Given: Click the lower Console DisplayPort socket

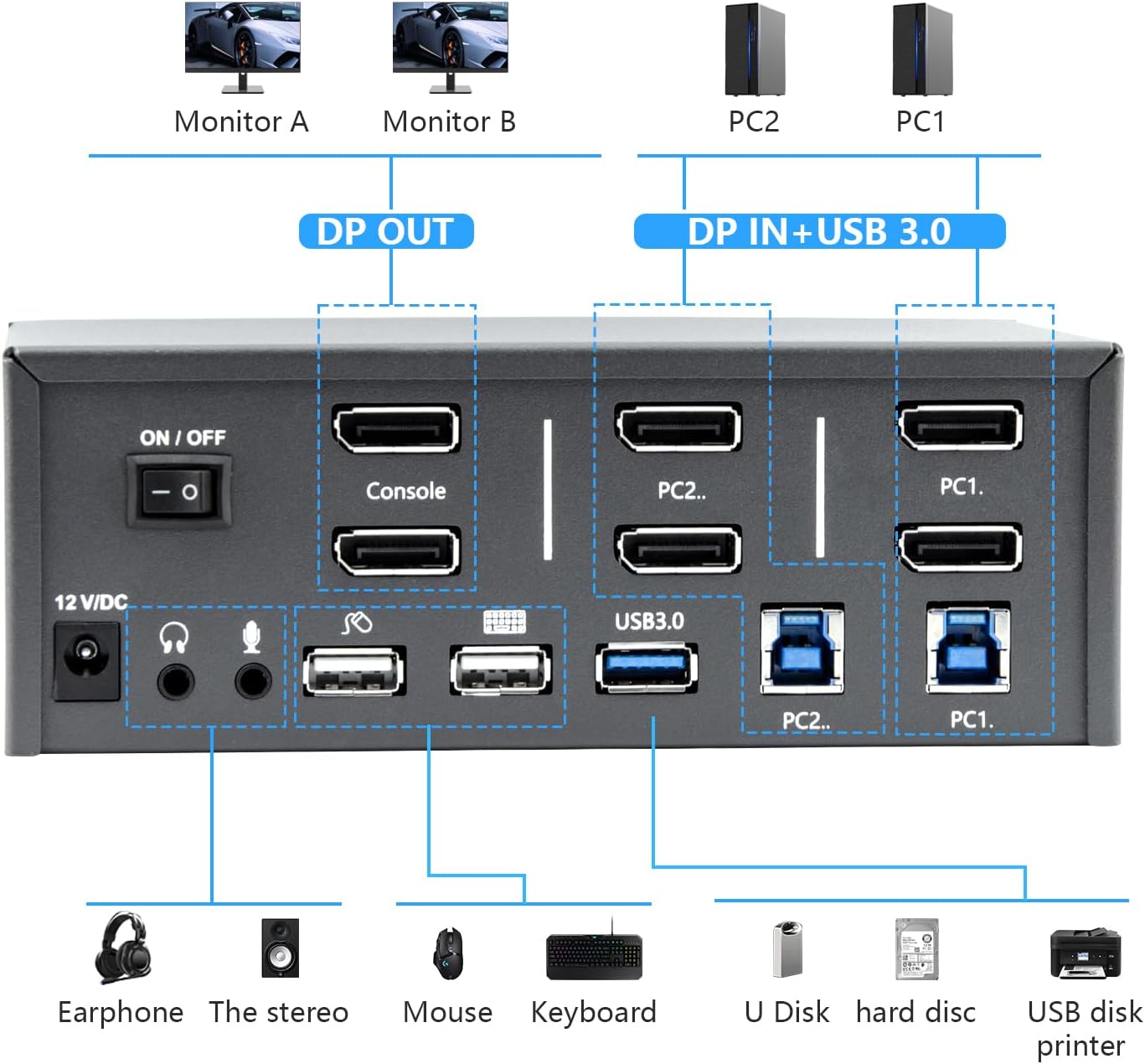Looking at the screenshot, I should pos(395,550).
